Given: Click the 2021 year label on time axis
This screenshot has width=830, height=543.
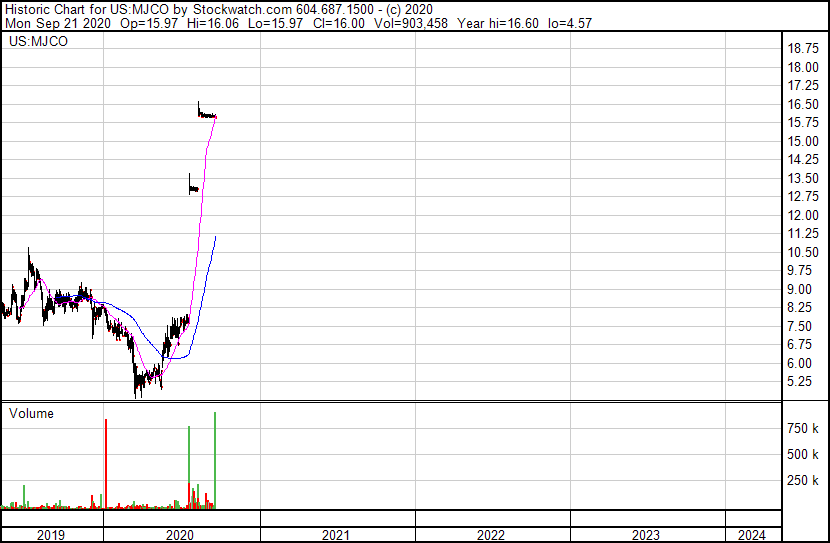Looking at the screenshot, I should (x=336, y=535).
